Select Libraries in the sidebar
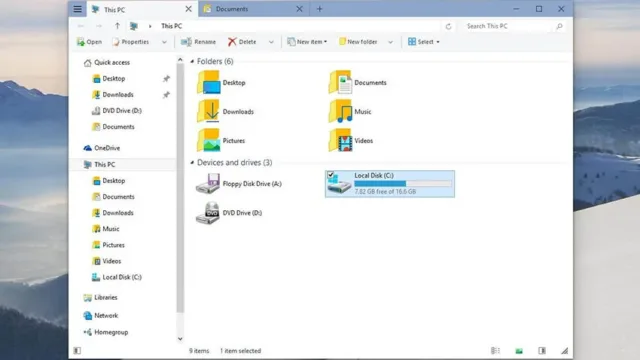Viewport: 640px width, 360px height. (x=100, y=298)
